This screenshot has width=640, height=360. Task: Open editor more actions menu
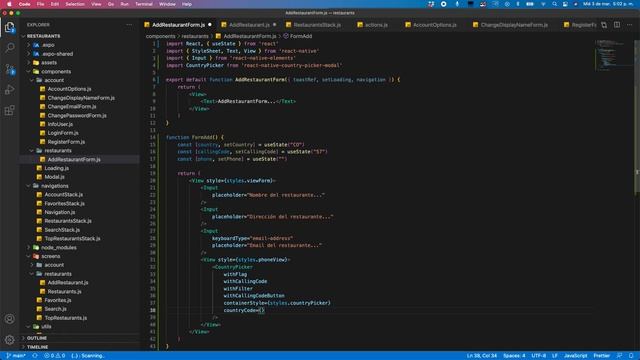tap(629, 25)
